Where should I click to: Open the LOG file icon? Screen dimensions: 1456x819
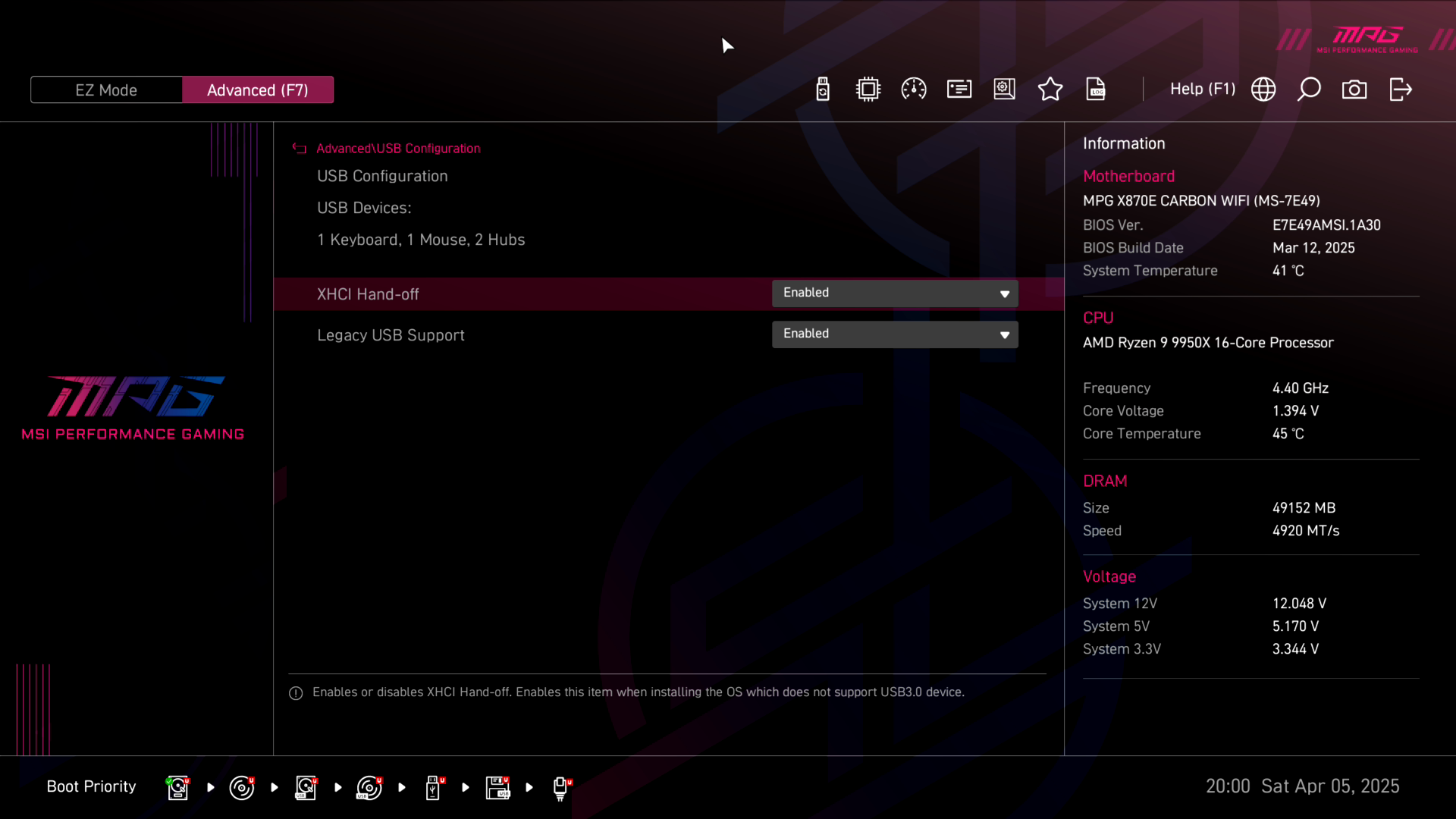(1096, 89)
